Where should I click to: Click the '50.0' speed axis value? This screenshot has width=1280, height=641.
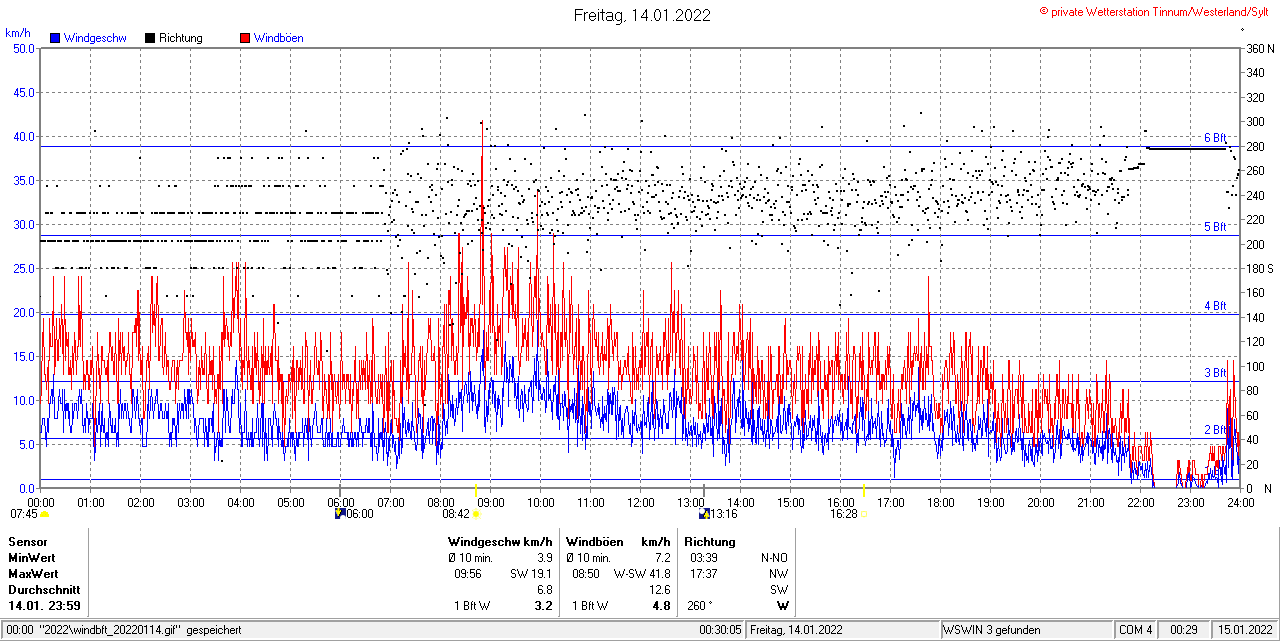coord(23,48)
